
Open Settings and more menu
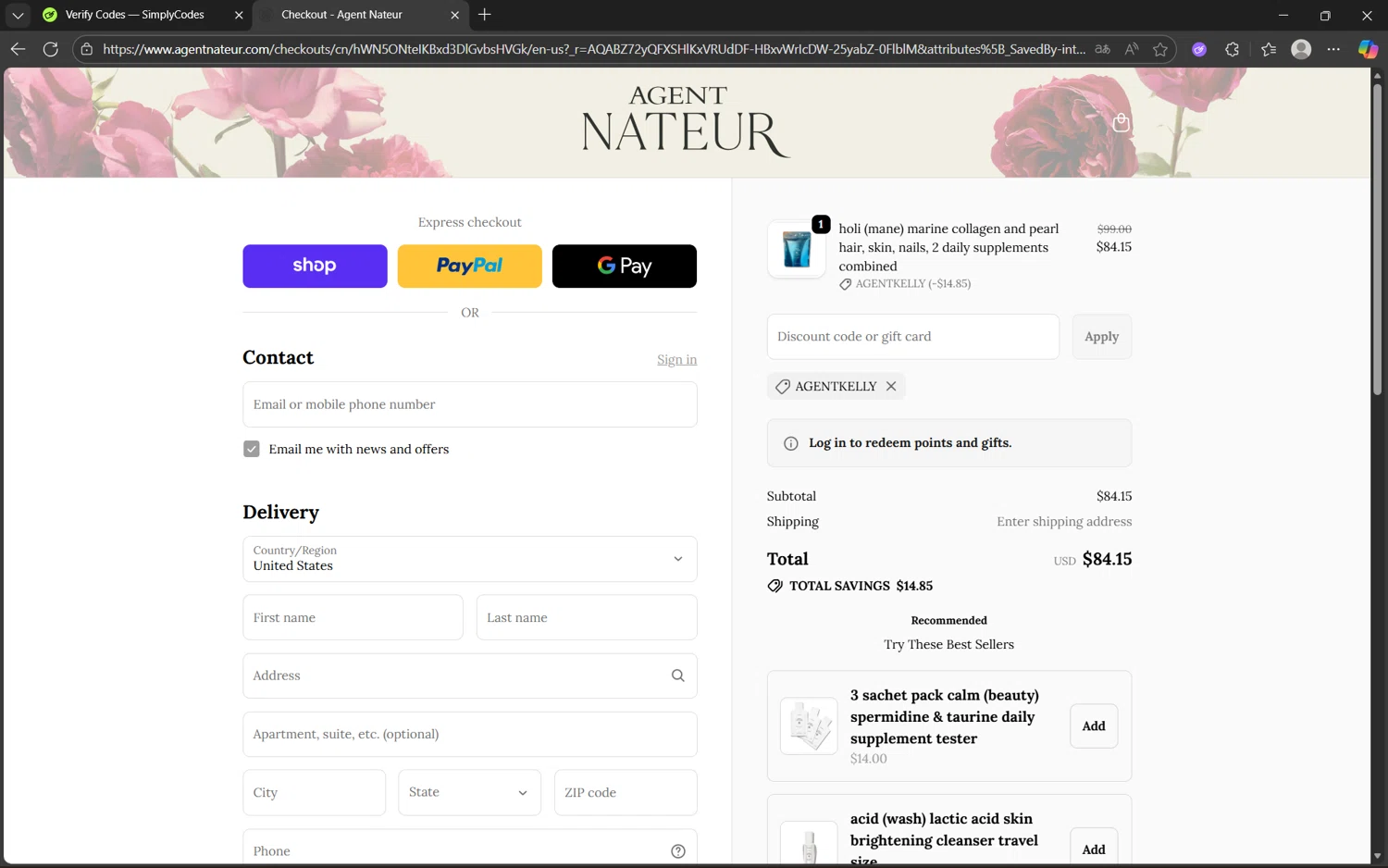point(1333,49)
